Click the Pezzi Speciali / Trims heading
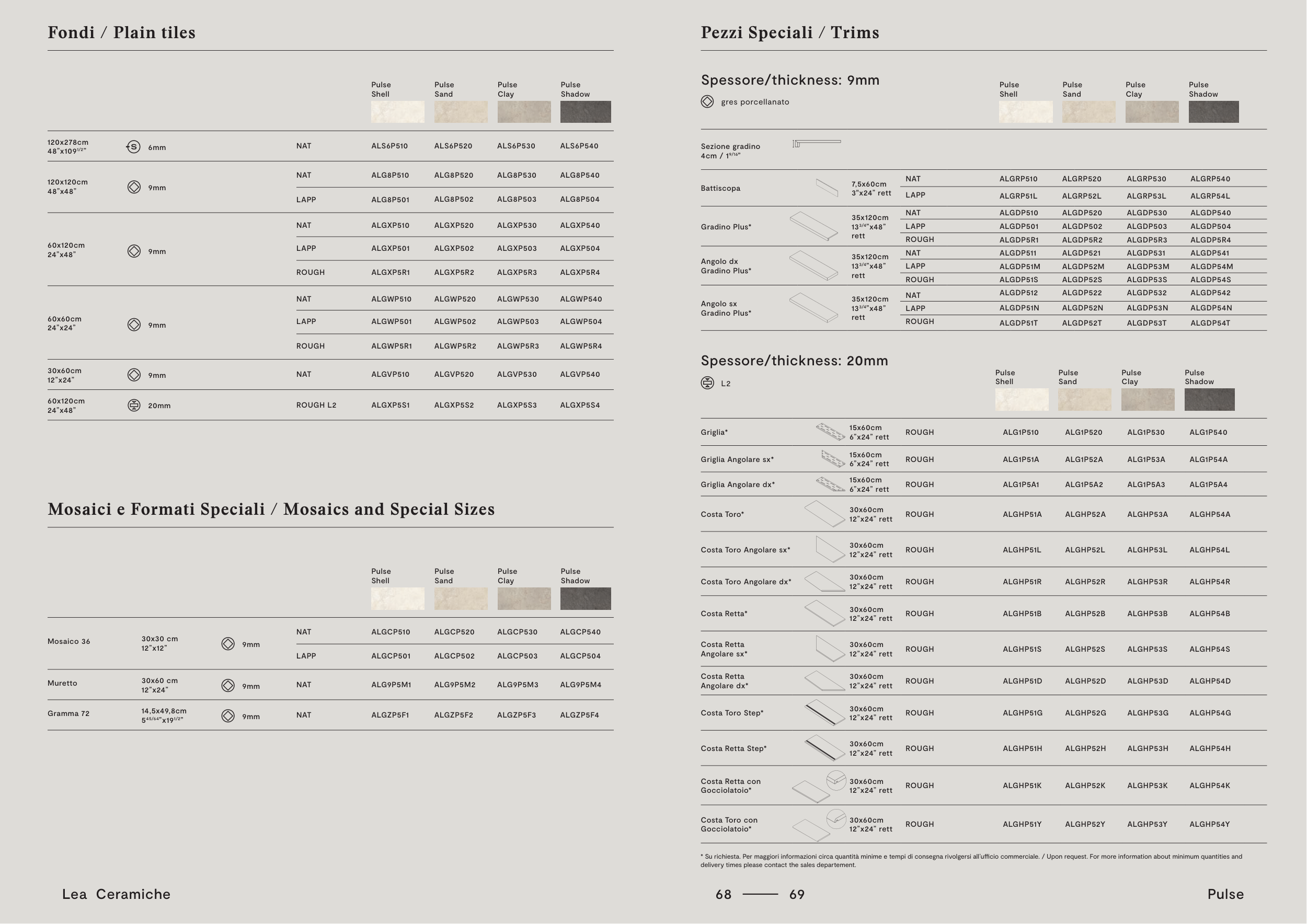1307x924 pixels. tap(789, 32)
